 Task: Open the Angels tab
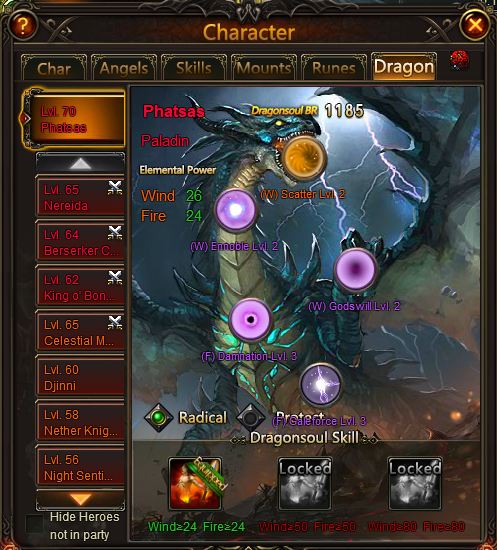(124, 68)
